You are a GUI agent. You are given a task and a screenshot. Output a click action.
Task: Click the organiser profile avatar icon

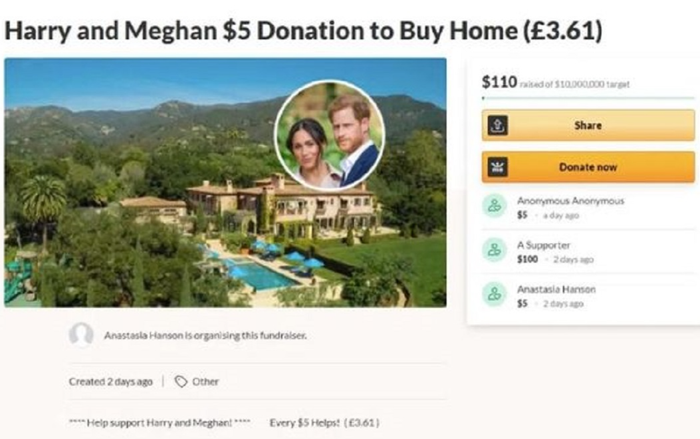[81, 335]
